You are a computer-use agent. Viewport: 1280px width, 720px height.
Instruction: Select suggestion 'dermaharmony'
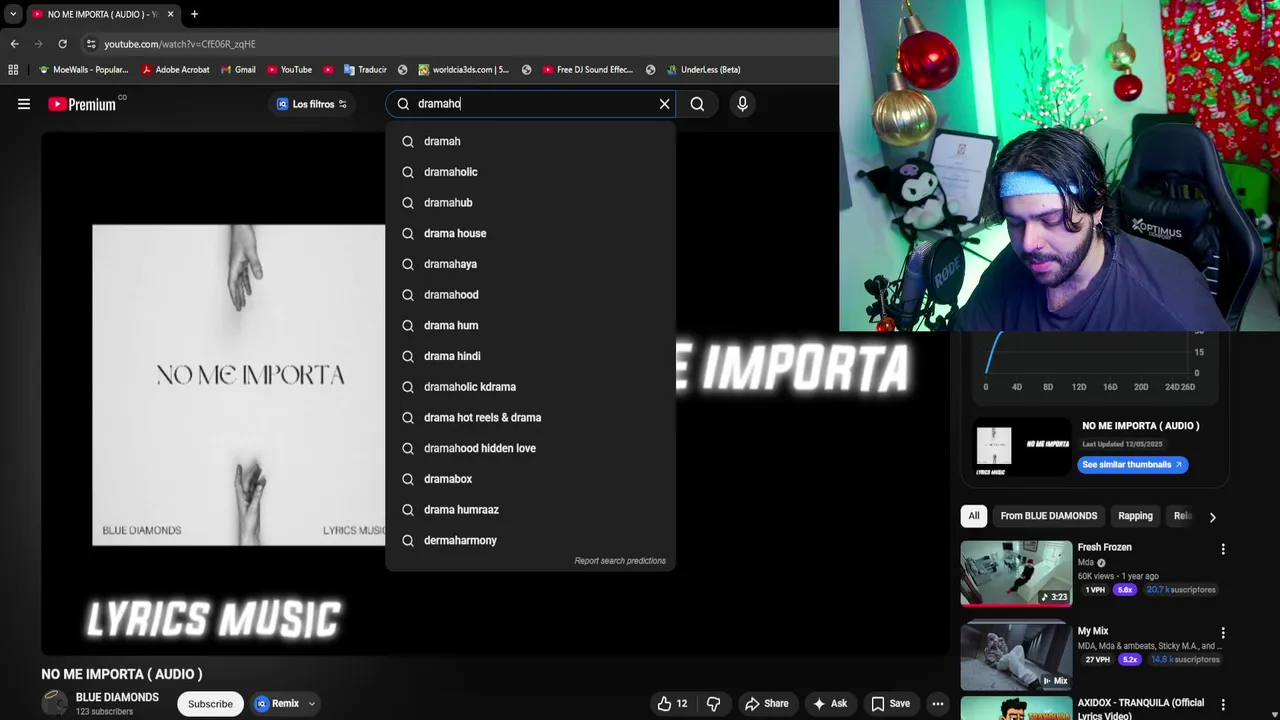(x=530, y=540)
